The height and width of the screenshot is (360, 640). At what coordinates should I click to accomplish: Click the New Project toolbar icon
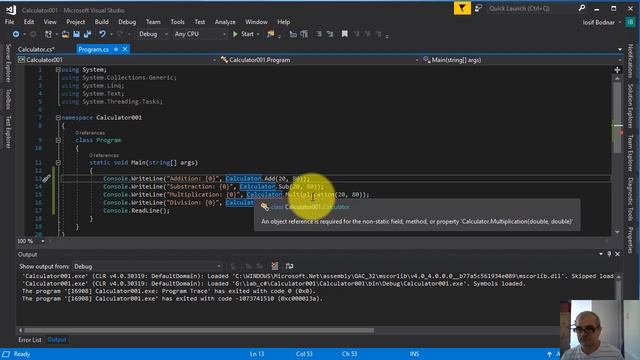click(x=48, y=34)
